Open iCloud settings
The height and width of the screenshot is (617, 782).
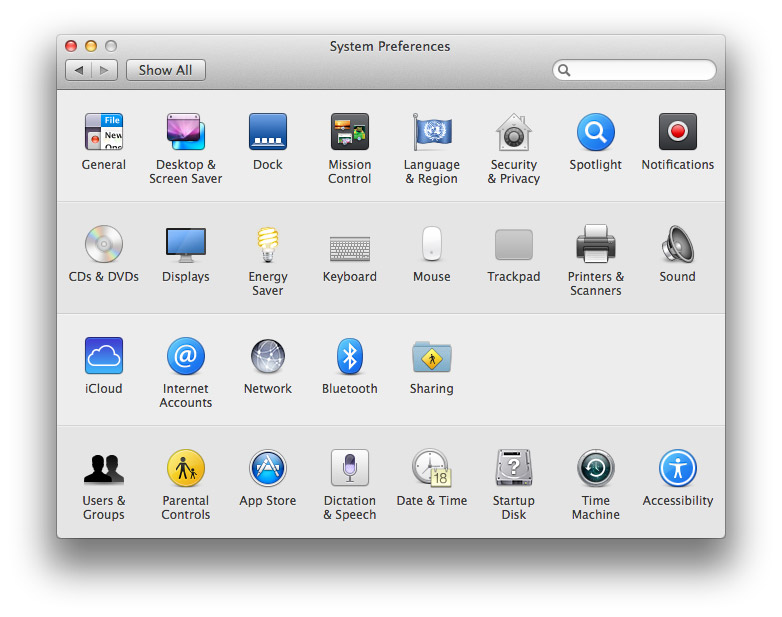pos(104,356)
